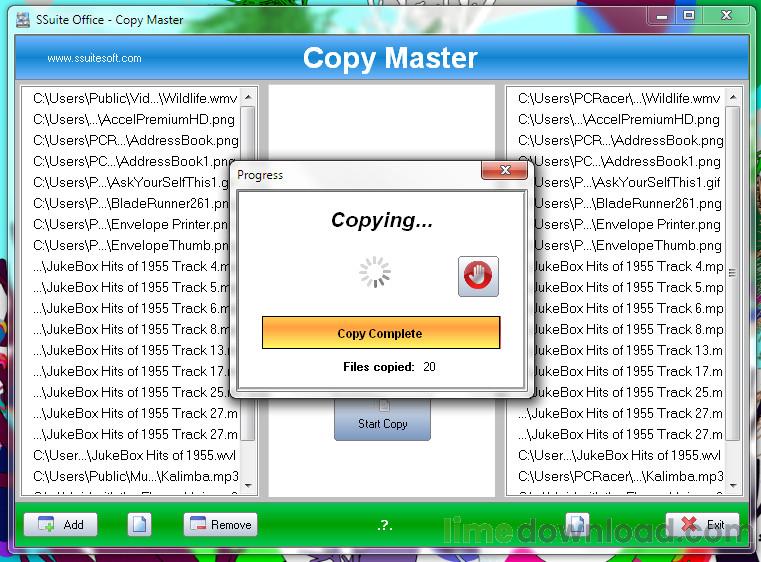Minimize the Copy Master window

point(662,16)
